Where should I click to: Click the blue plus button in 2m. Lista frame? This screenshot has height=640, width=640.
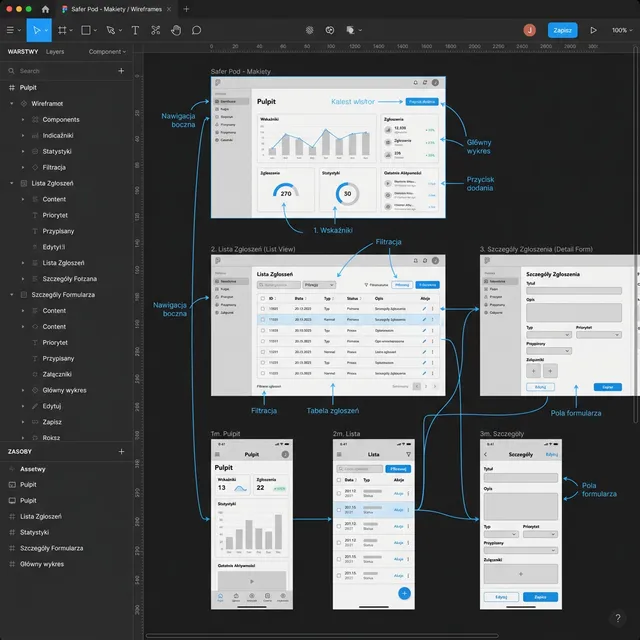[x=404, y=593]
